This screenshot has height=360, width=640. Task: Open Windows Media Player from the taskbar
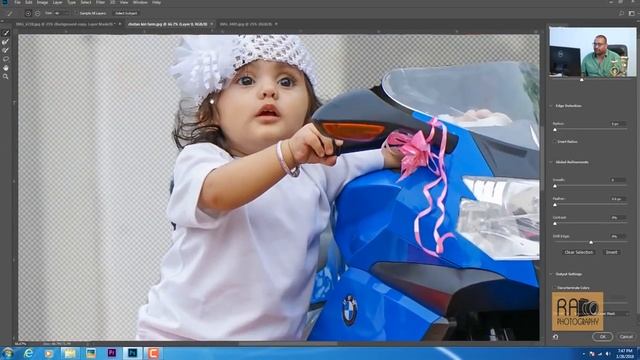[49, 353]
